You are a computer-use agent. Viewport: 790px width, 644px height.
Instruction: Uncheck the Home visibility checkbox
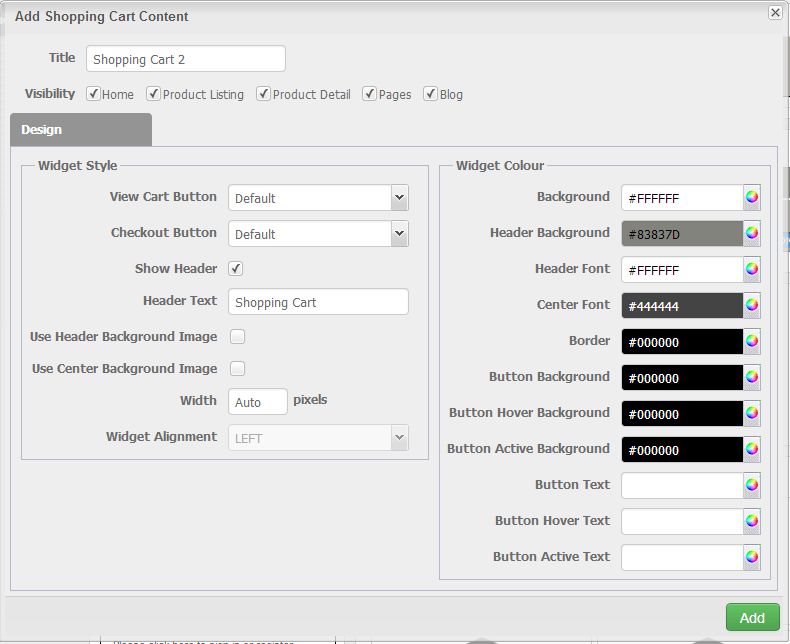click(x=93, y=93)
